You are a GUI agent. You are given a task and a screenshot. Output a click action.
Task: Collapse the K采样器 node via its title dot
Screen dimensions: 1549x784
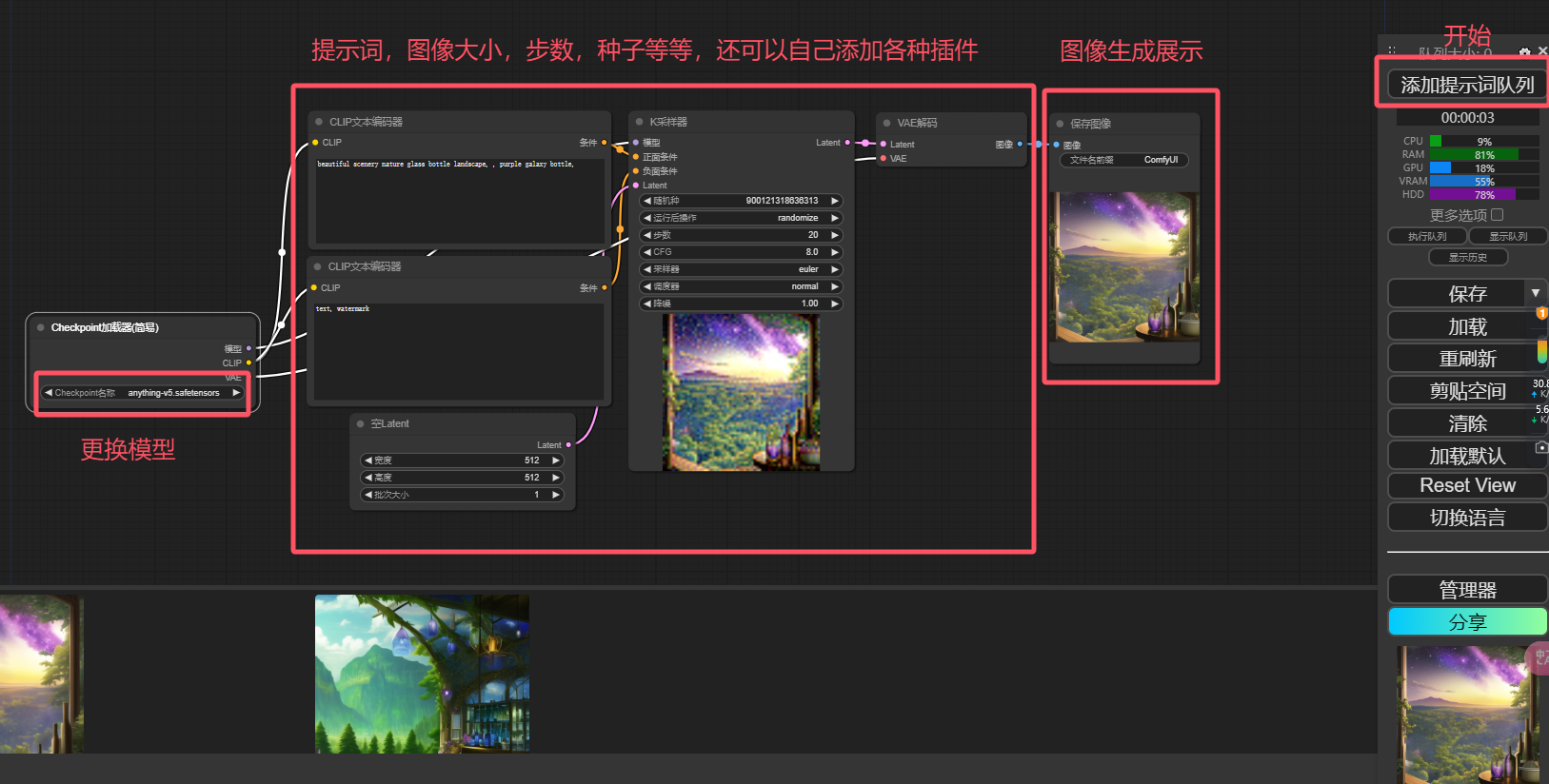coord(640,122)
